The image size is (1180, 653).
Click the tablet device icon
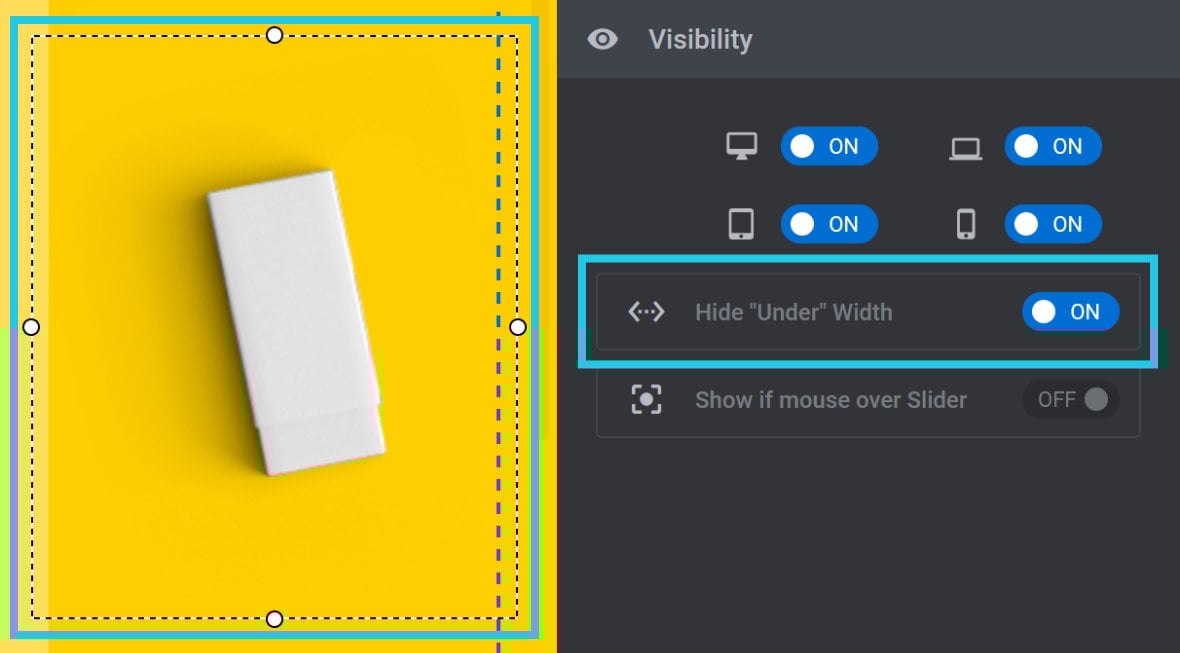pyautogui.click(x=741, y=224)
